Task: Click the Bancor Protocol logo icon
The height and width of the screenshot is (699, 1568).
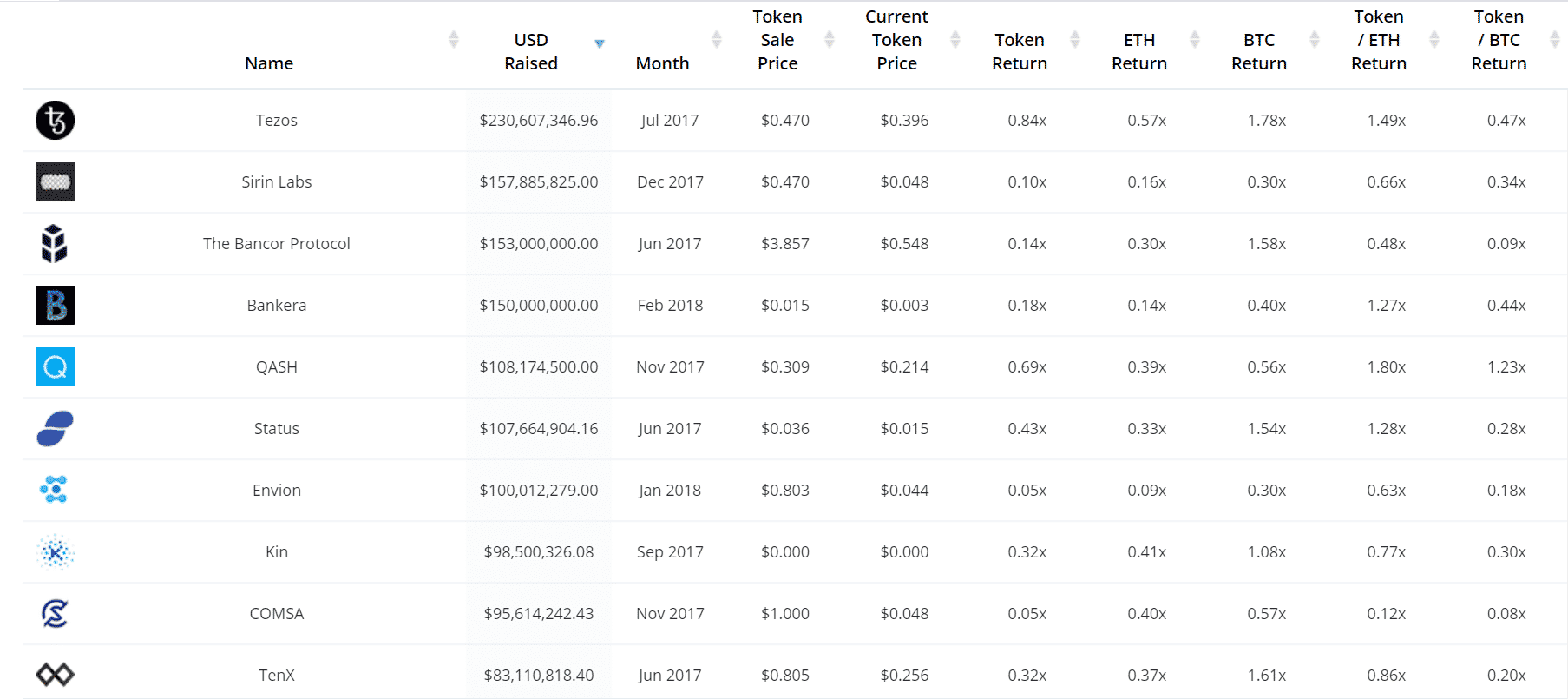Action: [55, 243]
